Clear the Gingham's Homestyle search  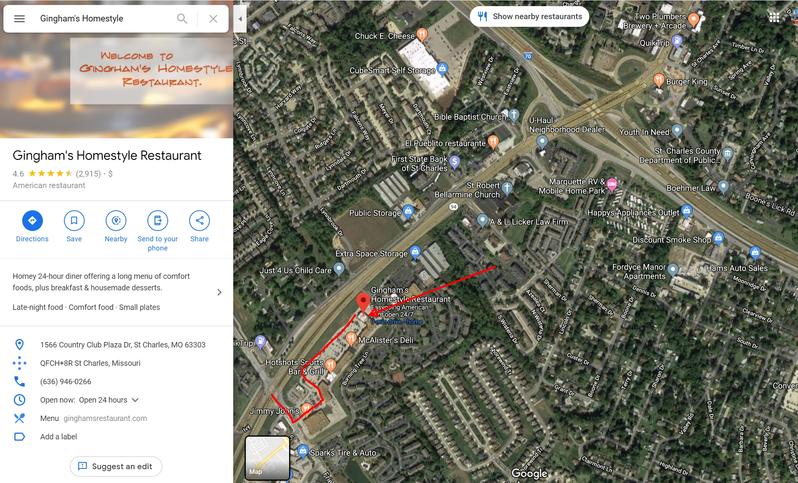pyautogui.click(x=213, y=19)
